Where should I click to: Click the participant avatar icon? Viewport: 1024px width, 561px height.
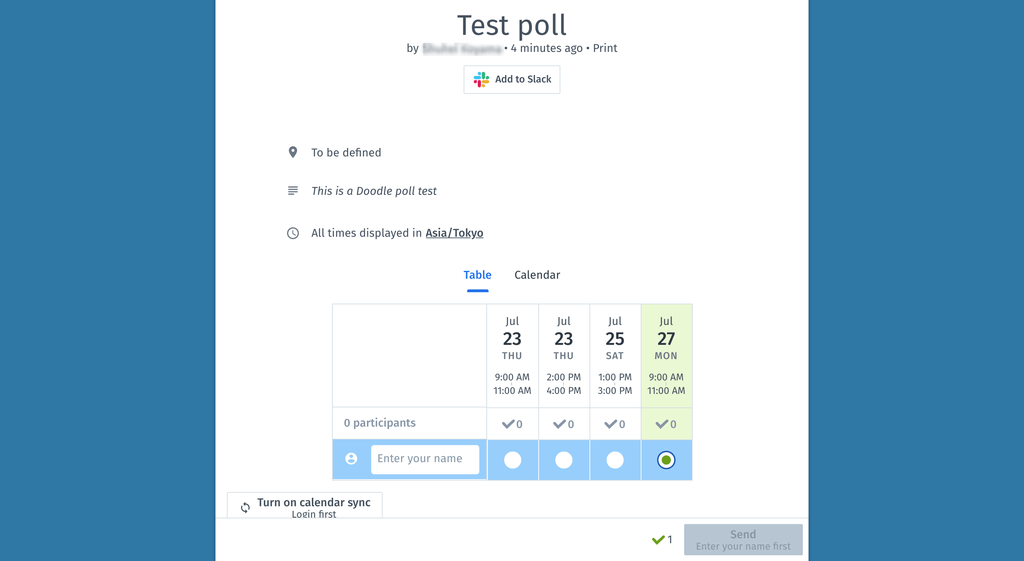(351, 458)
